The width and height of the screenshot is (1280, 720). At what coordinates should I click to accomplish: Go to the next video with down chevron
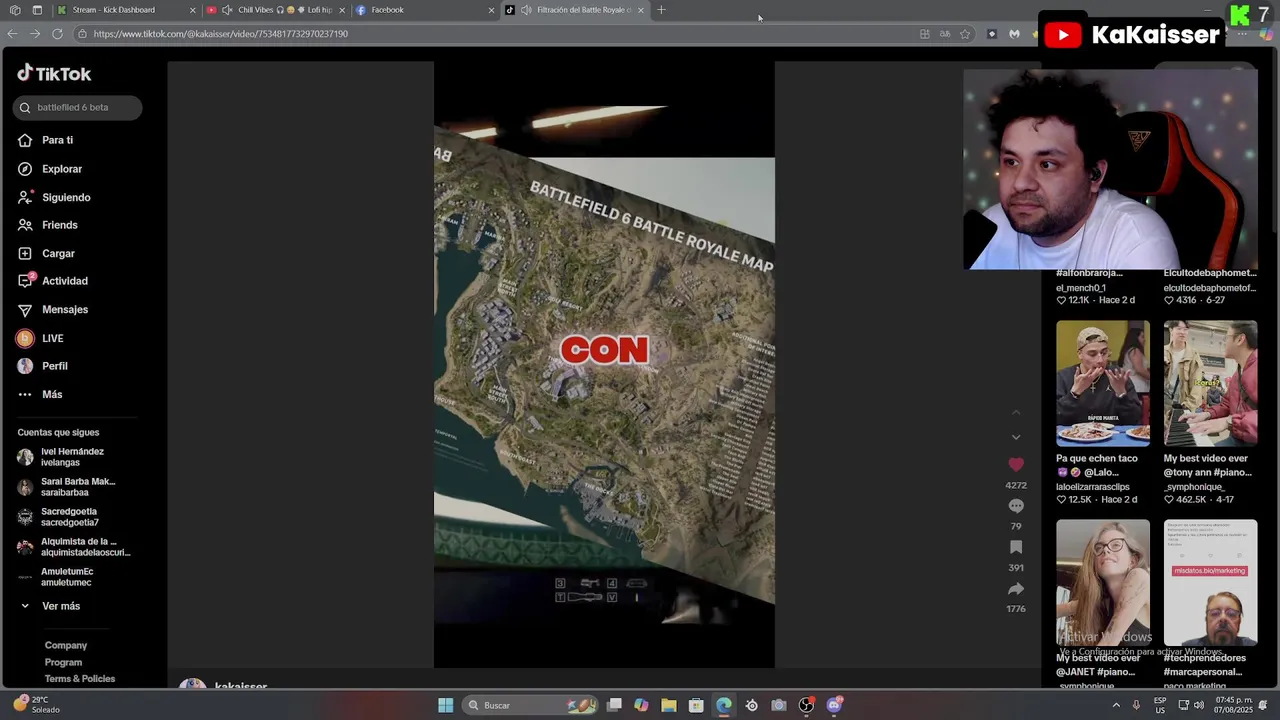point(1016,437)
